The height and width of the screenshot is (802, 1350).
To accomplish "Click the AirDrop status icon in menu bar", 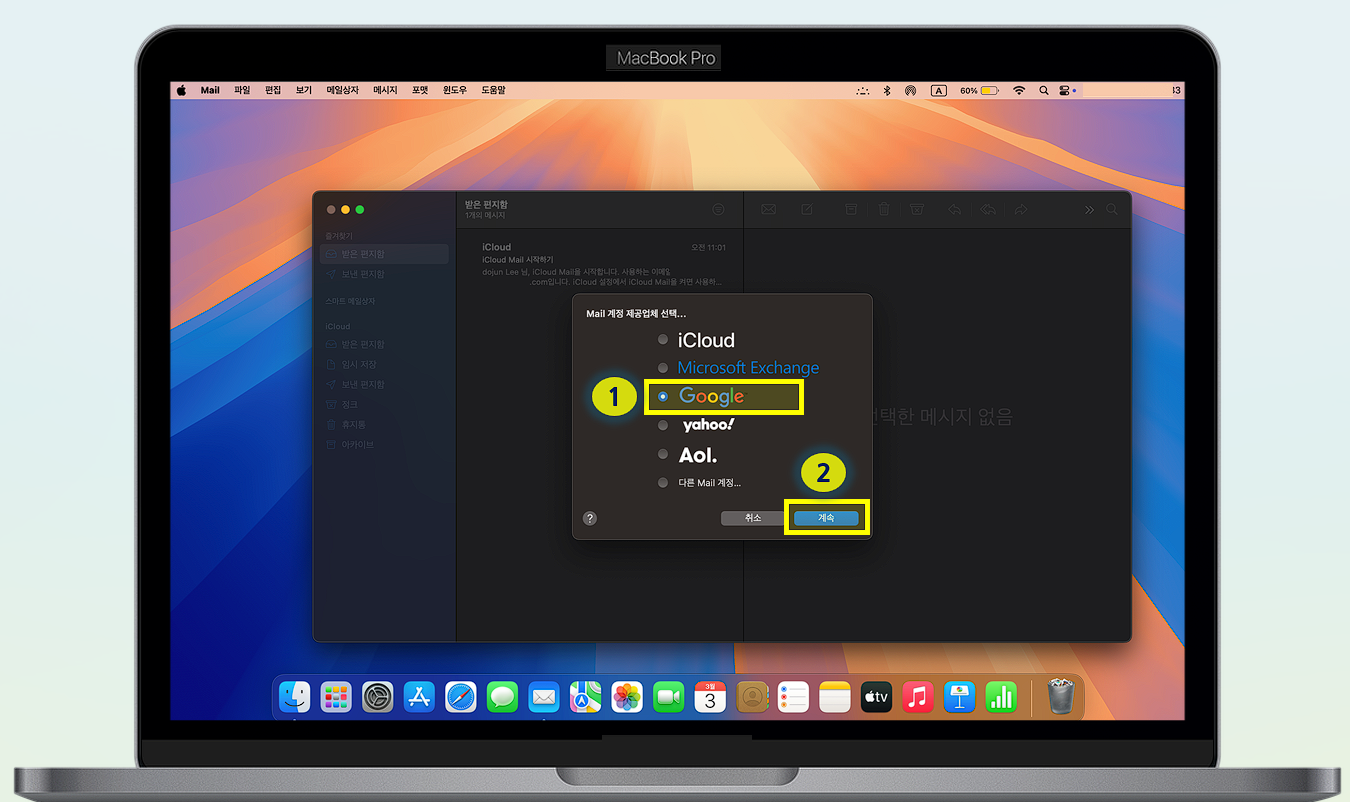I will (x=910, y=90).
